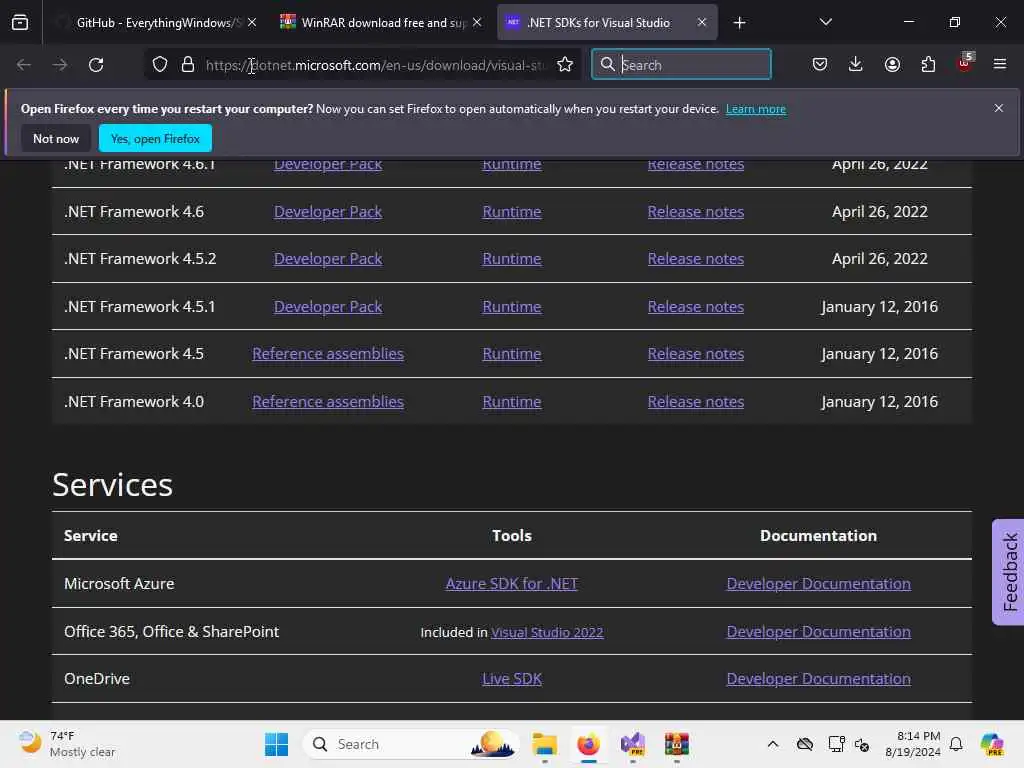Open the taskbar weather widget
Image resolution: width=1024 pixels, height=768 pixels.
[67, 744]
